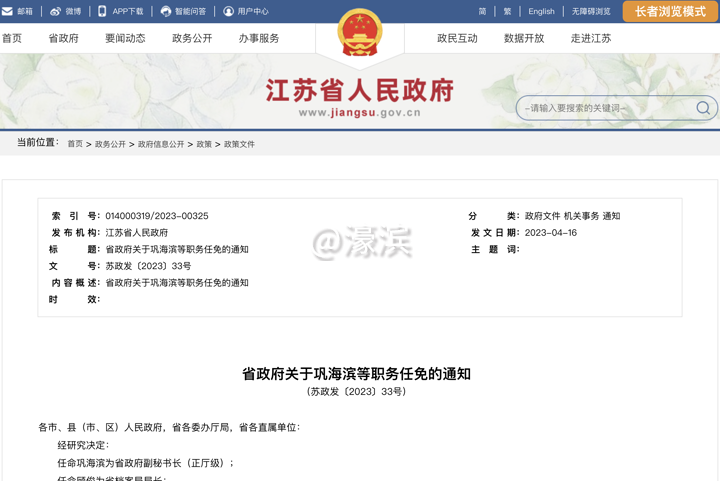Open 走进江苏 navigation tab
The image size is (720, 481).
tap(591, 38)
